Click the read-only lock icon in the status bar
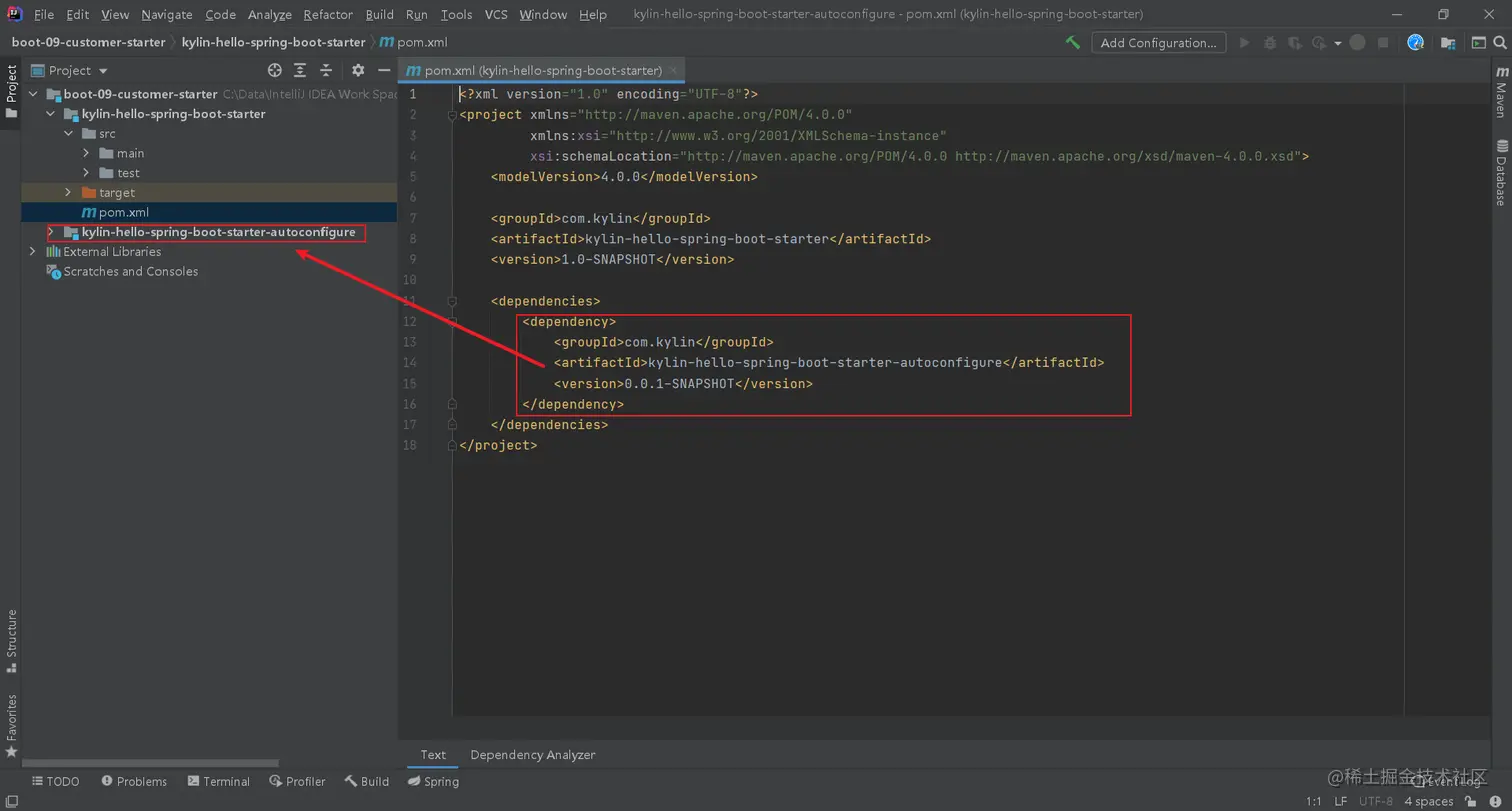The image size is (1512, 811). pyautogui.click(x=1471, y=800)
